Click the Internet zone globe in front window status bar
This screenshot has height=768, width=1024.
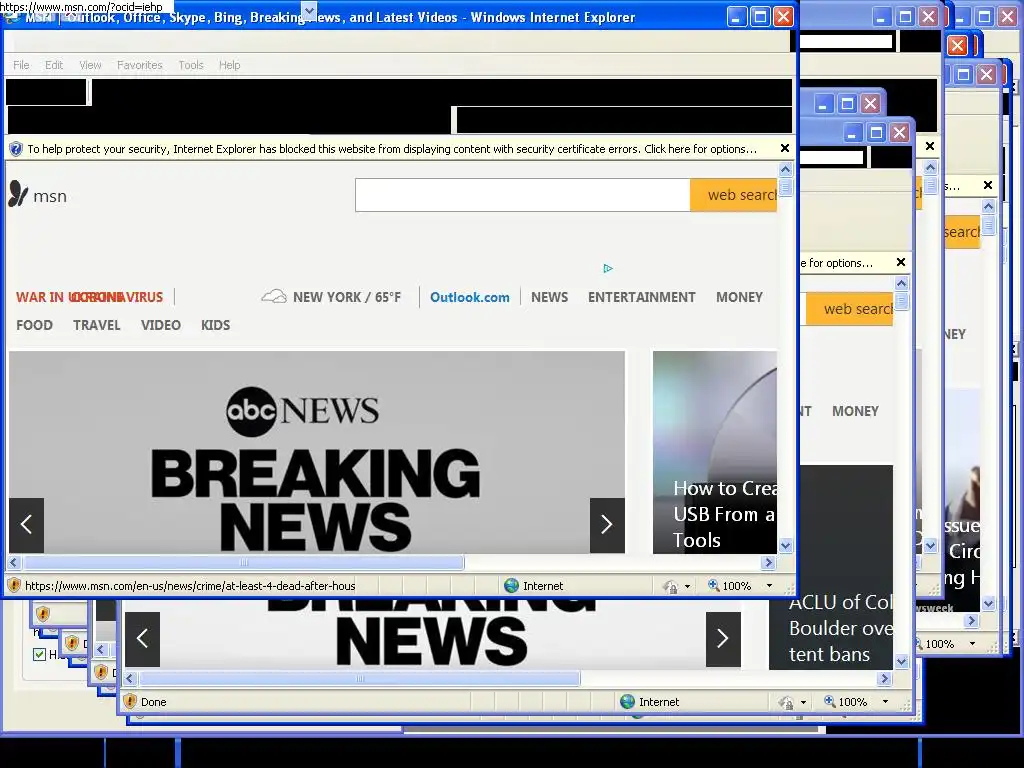(x=511, y=586)
